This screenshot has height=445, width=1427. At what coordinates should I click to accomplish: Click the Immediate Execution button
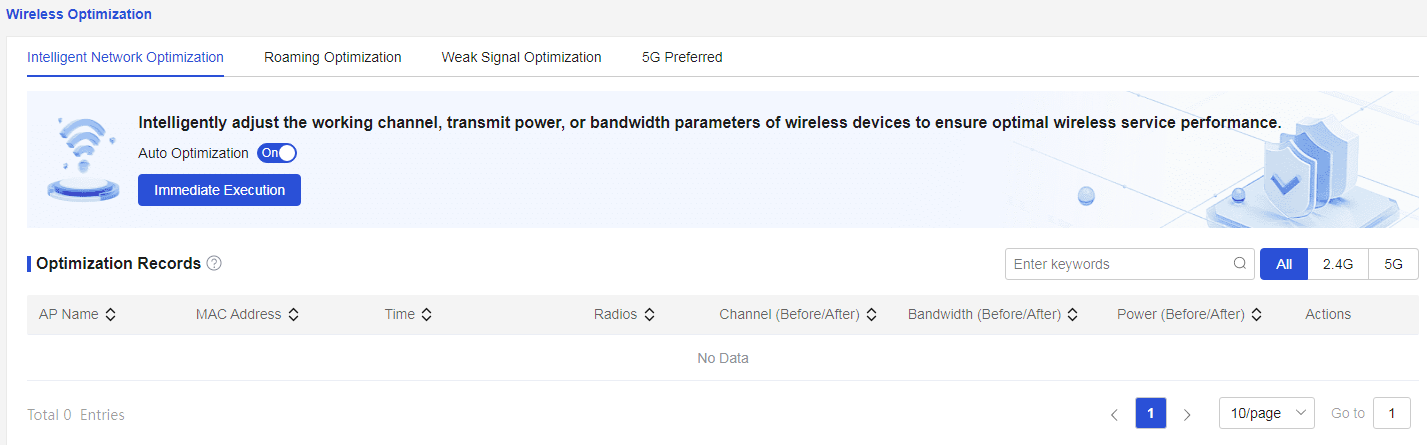(x=219, y=190)
